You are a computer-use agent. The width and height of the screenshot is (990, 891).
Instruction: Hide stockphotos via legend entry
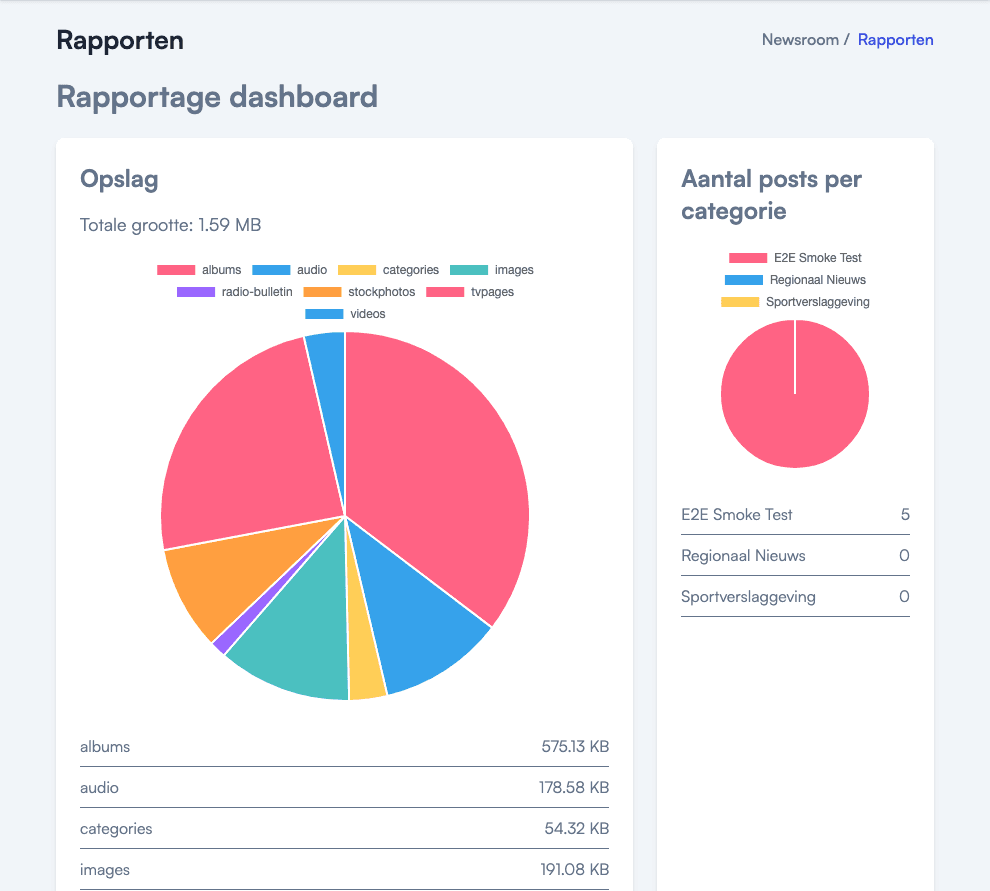point(359,292)
